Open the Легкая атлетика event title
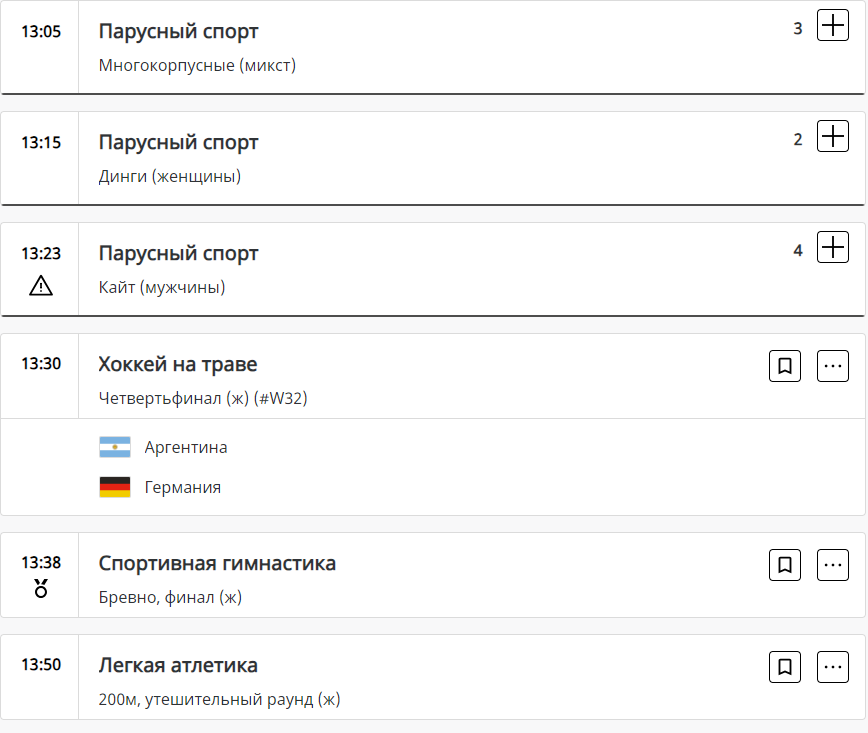The height and width of the screenshot is (733, 868). pyautogui.click(x=178, y=665)
